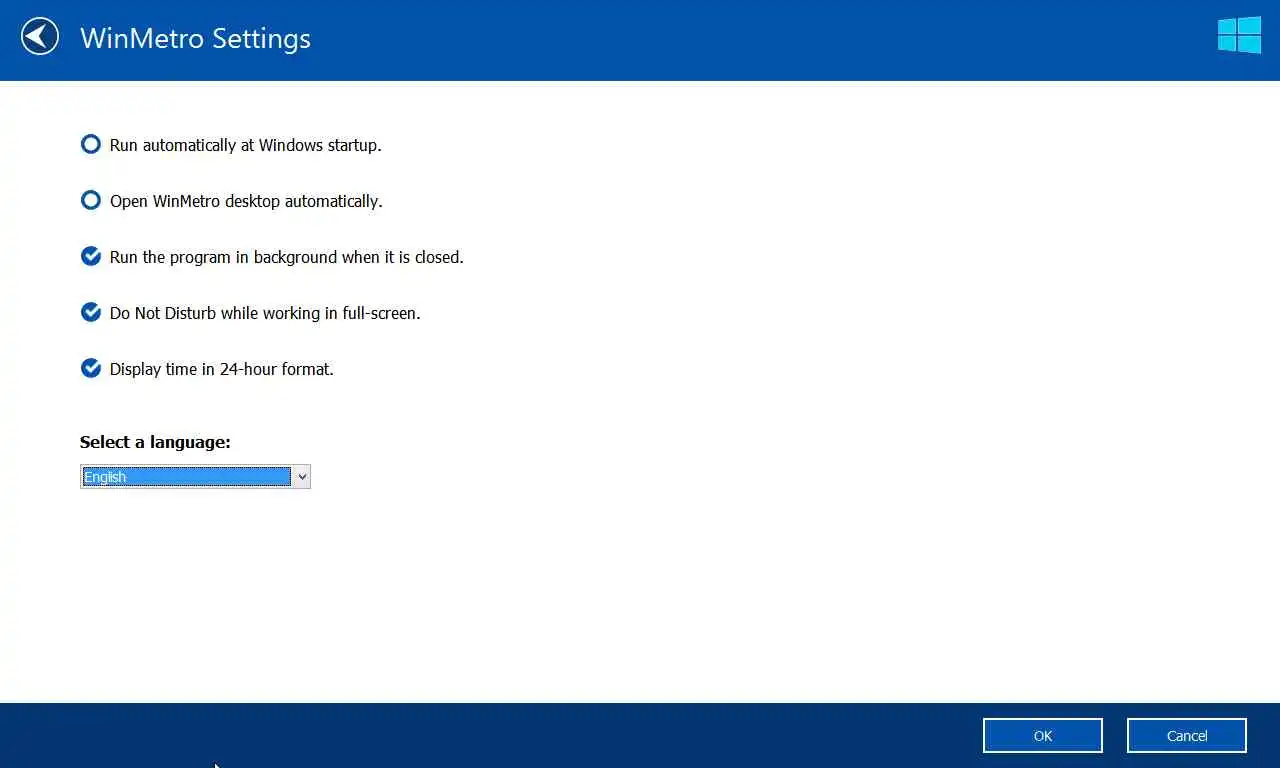
Task: Click 'Open WinMetro desktop automatically.' text
Action: pos(246,201)
